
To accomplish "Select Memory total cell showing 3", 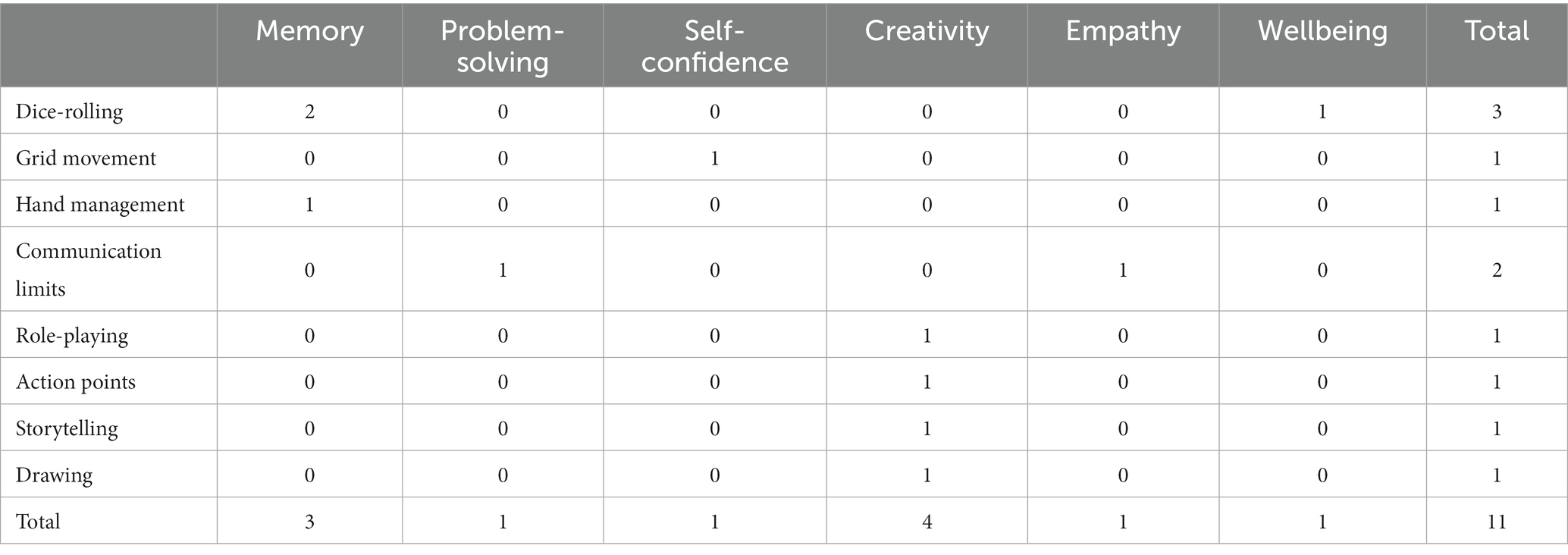I will 309,522.
